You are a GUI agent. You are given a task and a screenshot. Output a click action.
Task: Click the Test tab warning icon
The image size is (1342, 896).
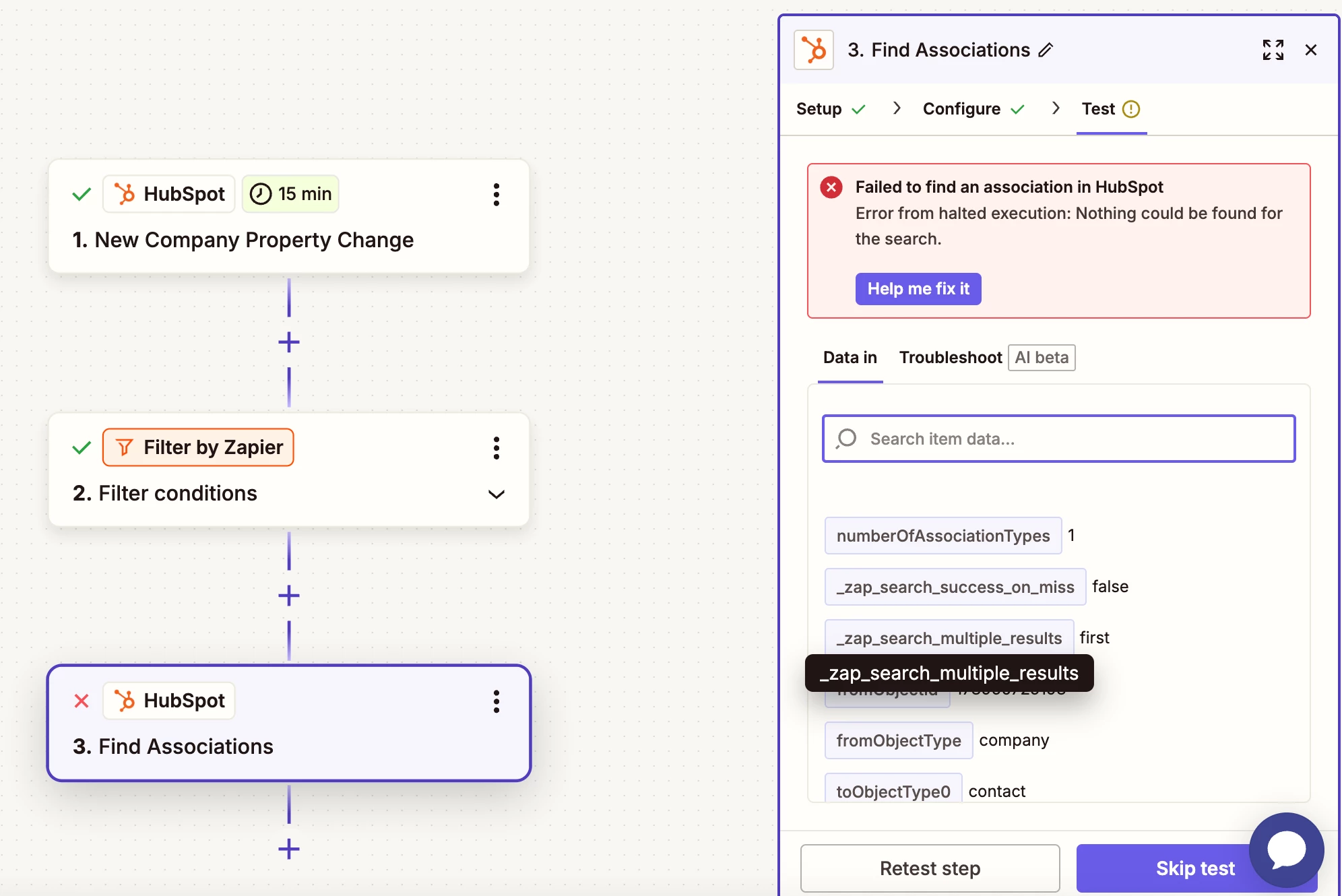click(x=1131, y=108)
